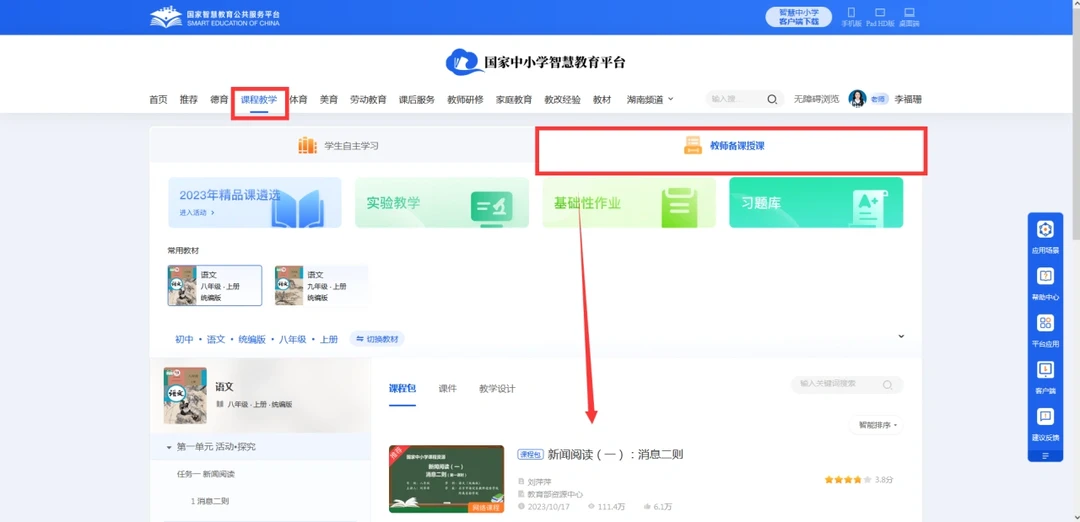Image resolution: width=1080 pixels, height=522 pixels.
Task: Click the 切换教材 button
Action: pyautogui.click(x=377, y=339)
